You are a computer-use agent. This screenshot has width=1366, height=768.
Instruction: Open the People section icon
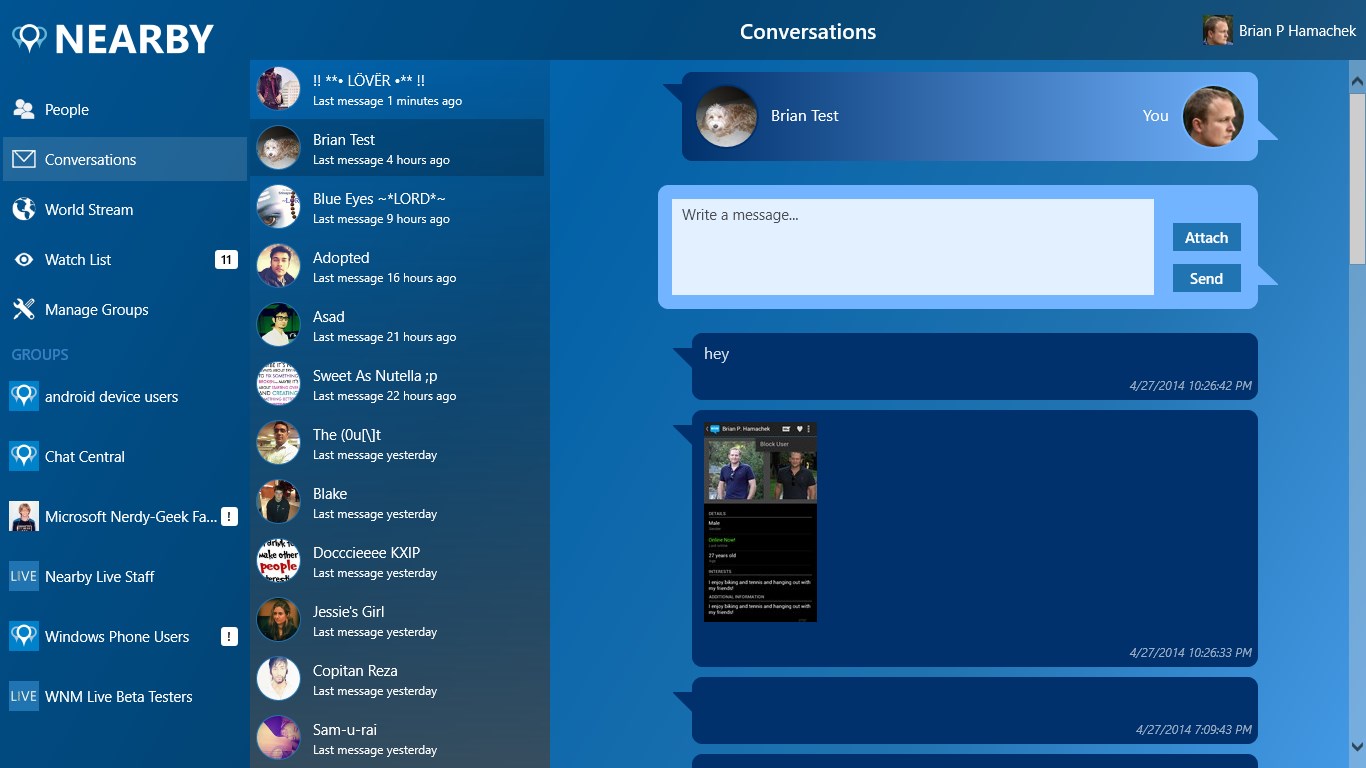click(x=24, y=110)
